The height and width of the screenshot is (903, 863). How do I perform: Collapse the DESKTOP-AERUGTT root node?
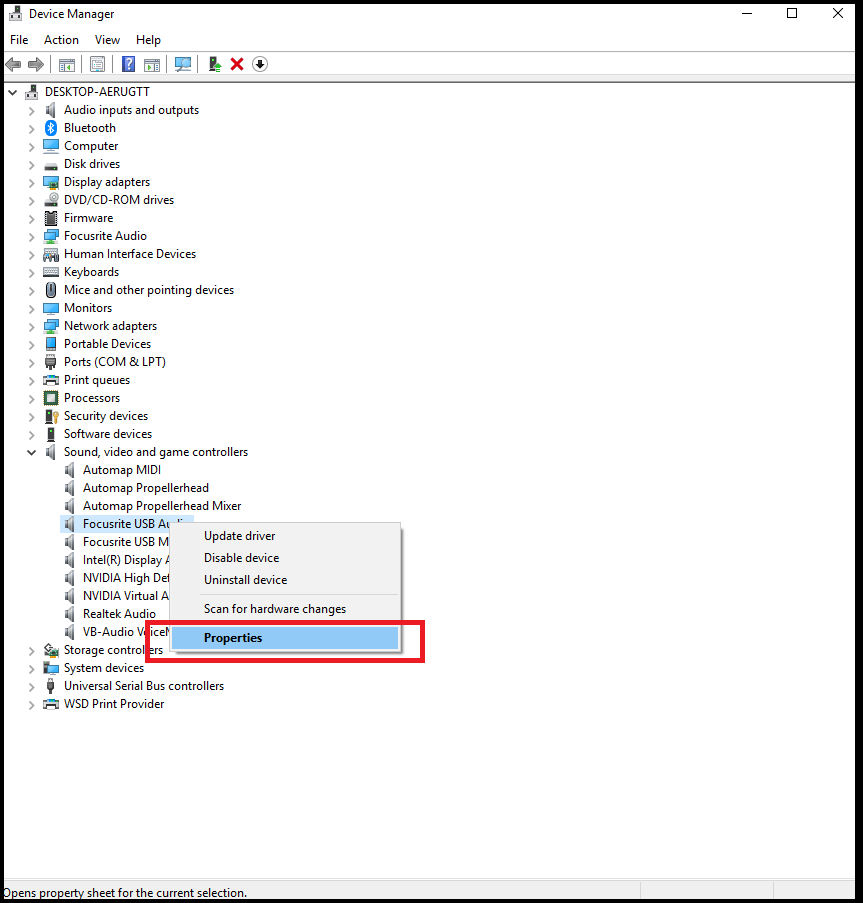[x=13, y=92]
